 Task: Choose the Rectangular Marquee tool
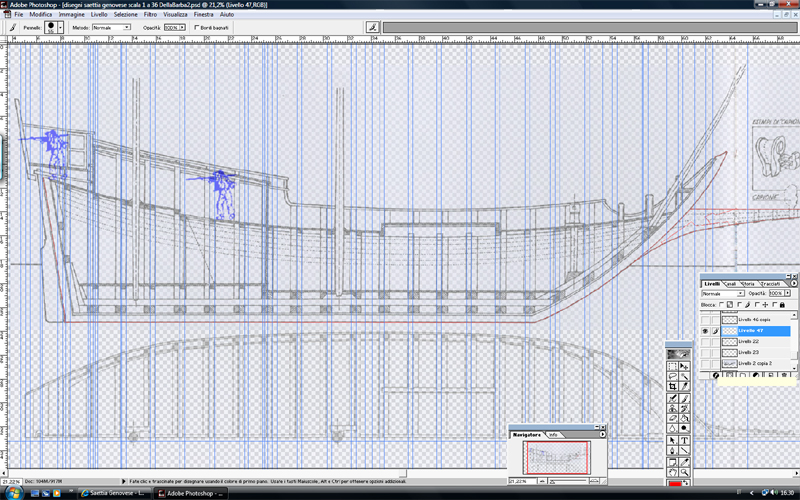(673, 367)
